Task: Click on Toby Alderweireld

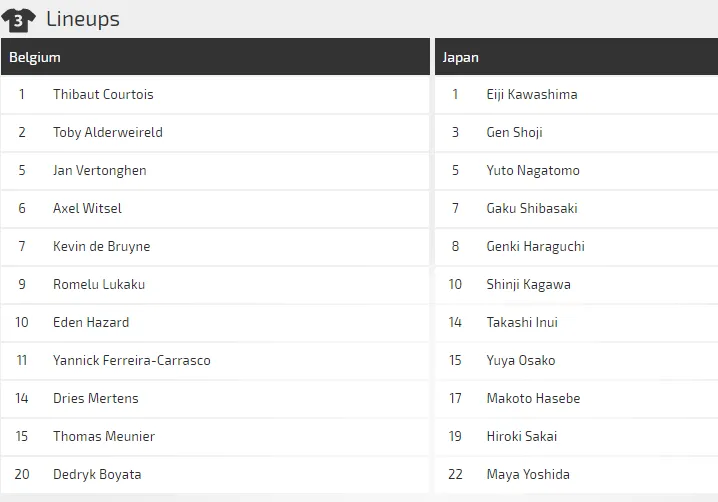Action: 108,133
